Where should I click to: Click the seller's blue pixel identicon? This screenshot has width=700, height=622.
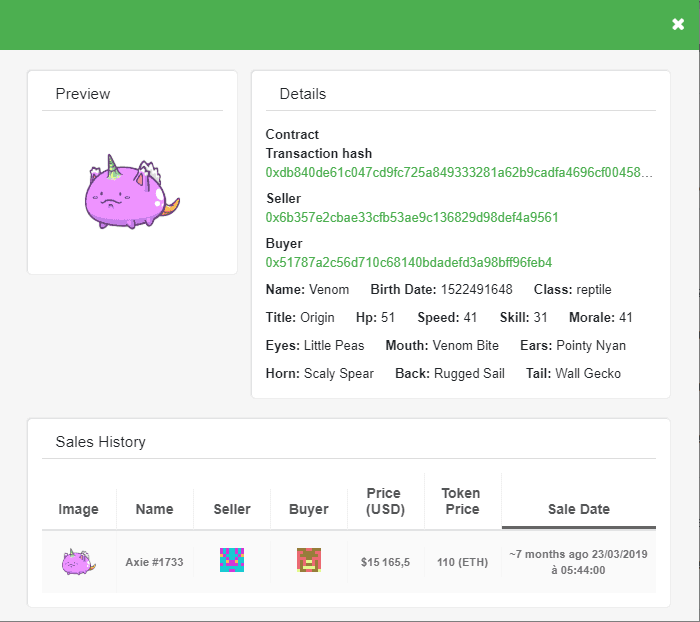[232, 560]
